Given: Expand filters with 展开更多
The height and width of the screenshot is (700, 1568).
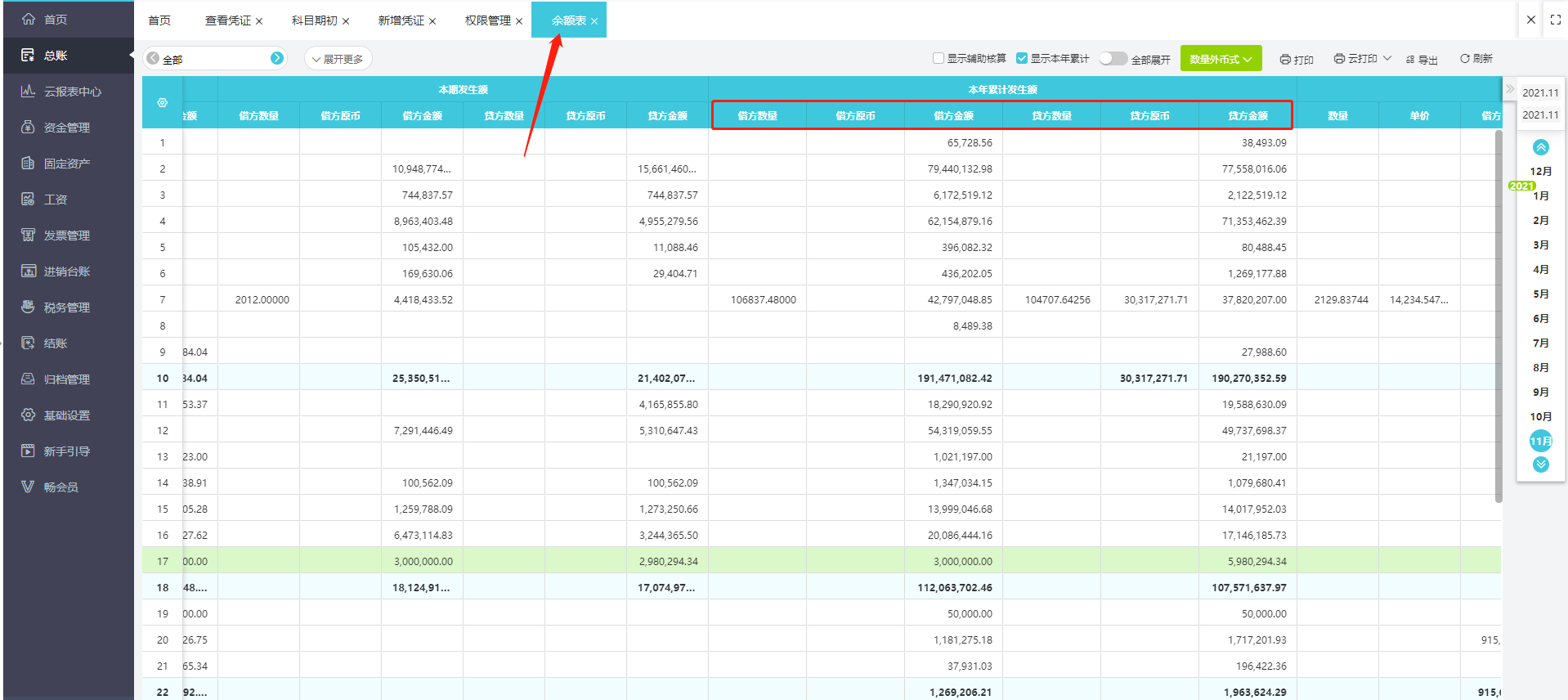Looking at the screenshot, I should pyautogui.click(x=338, y=59).
